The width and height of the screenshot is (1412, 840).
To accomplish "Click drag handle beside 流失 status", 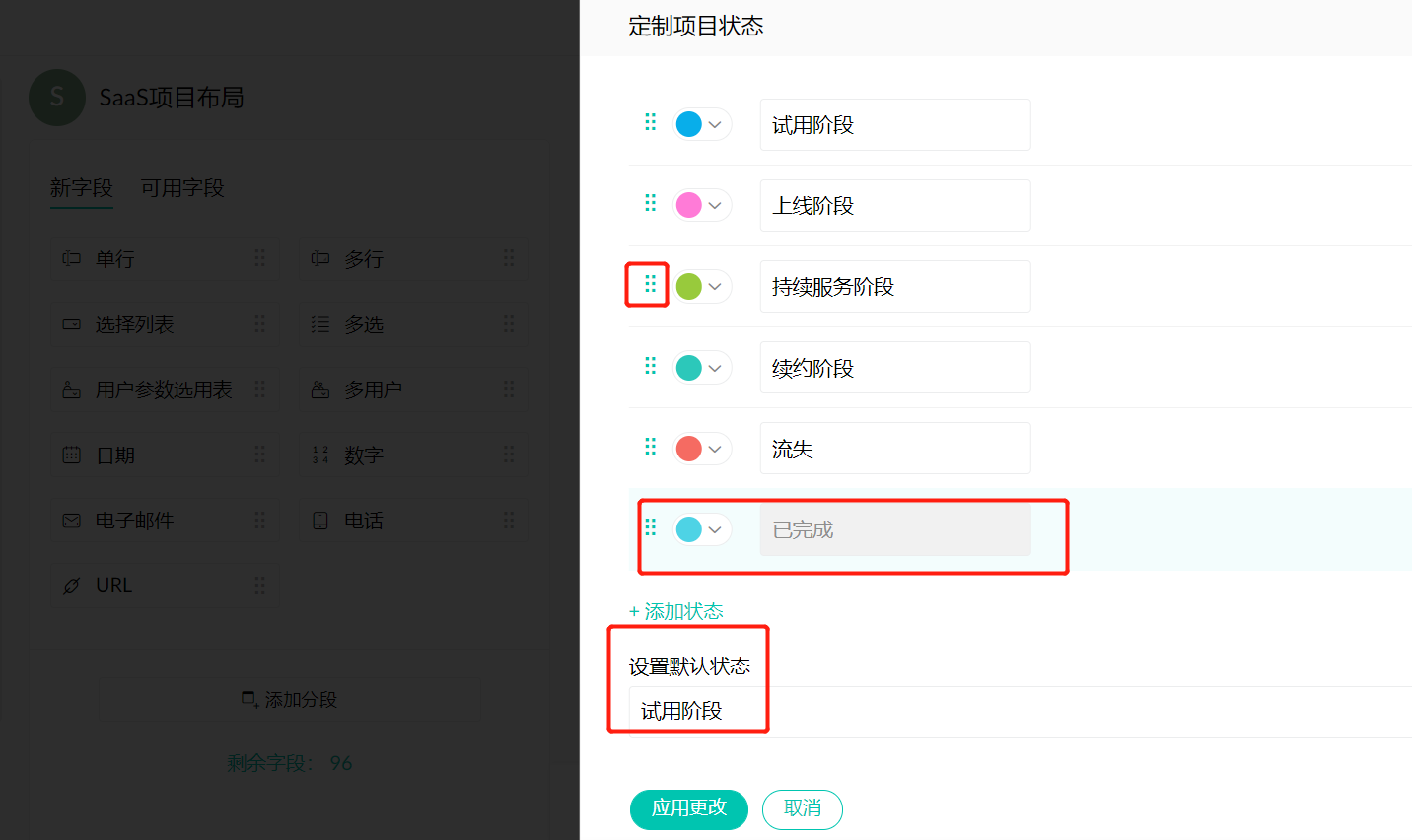I will coord(650,447).
